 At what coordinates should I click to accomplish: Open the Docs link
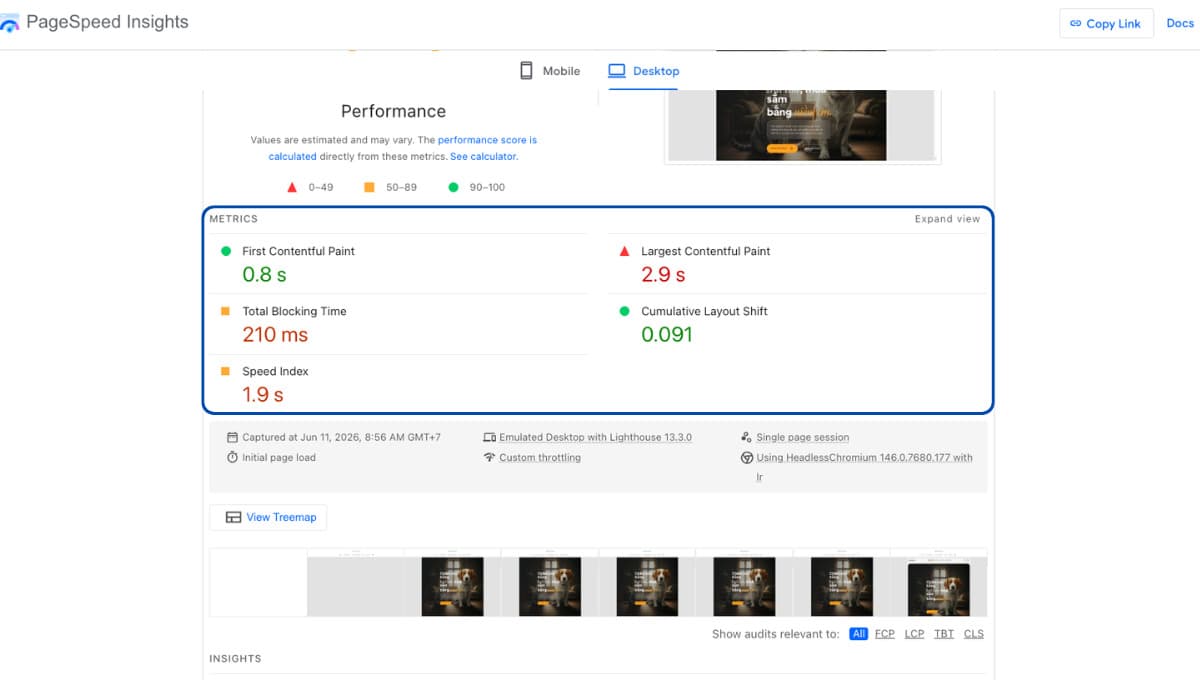point(1180,23)
